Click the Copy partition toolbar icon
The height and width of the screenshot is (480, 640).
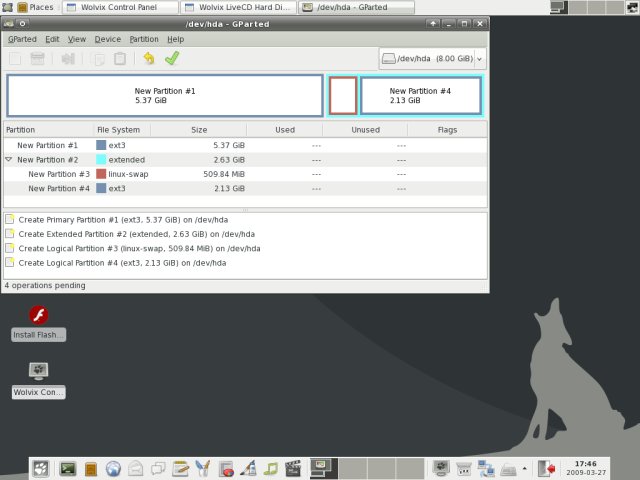[99, 59]
